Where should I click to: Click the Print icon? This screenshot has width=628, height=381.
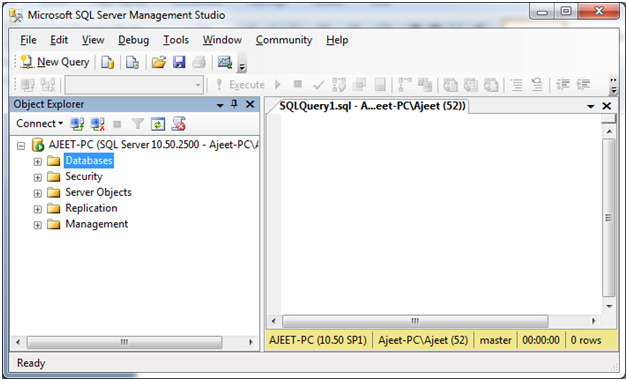click(x=199, y=62)
